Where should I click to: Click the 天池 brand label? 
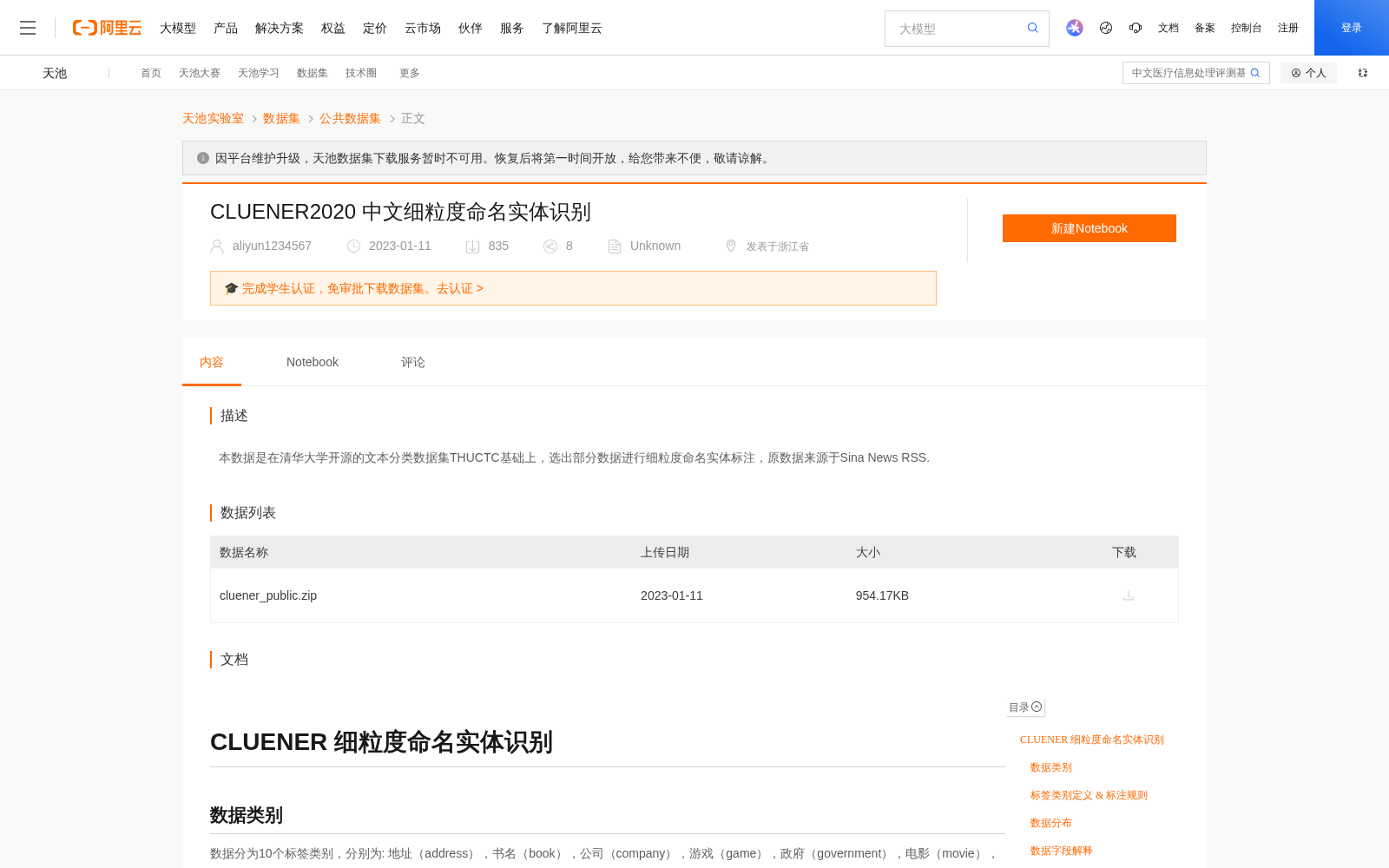pos(55,73)
